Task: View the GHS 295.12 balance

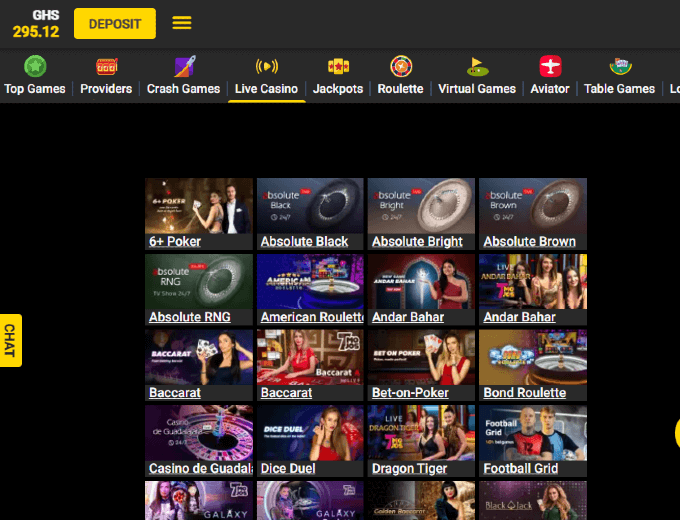Action: [36, 24]
